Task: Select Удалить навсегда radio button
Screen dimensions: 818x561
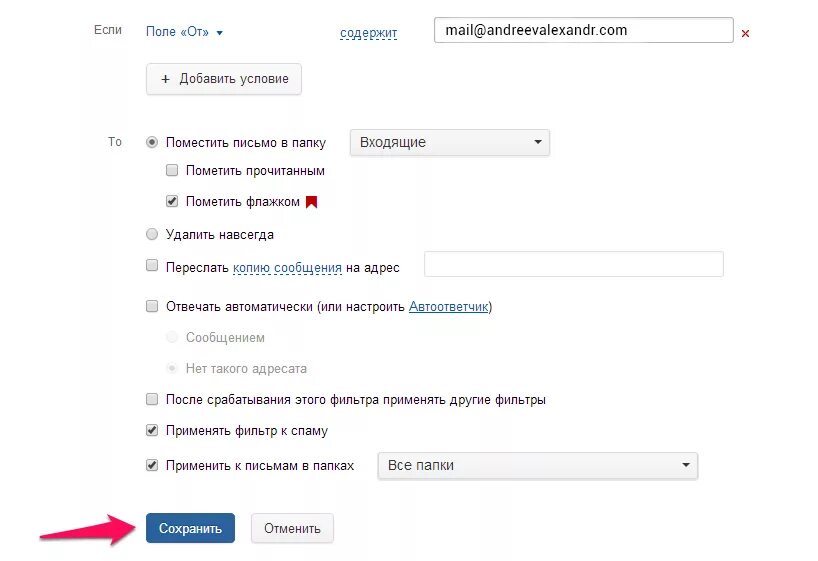Action: click(152, 234)
